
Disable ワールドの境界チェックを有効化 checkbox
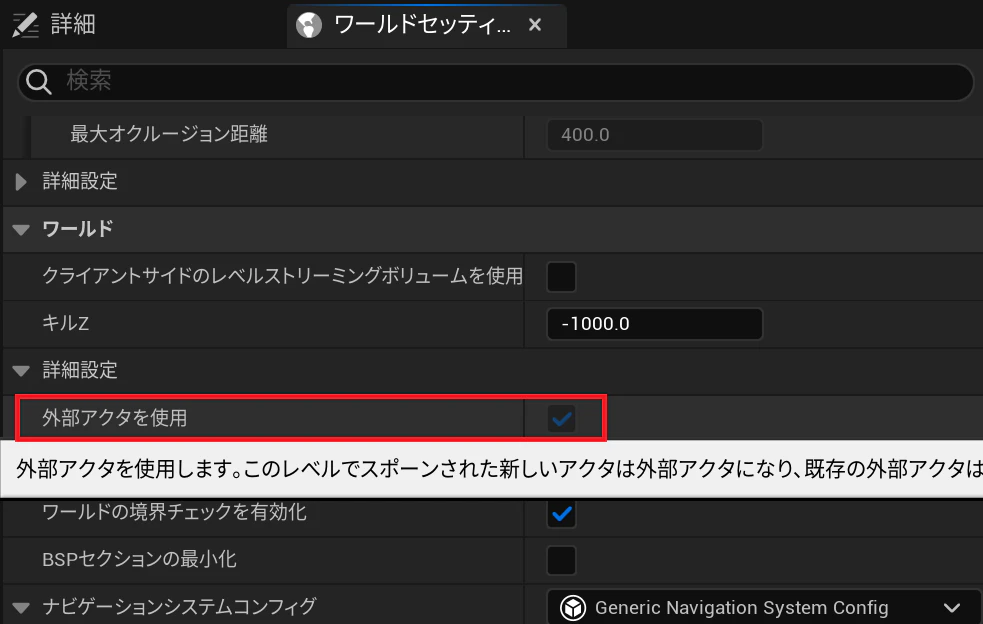(561, 514)
